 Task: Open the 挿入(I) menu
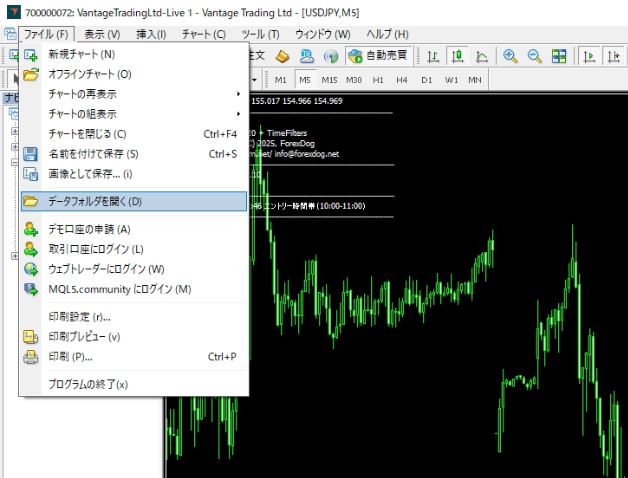[151, 34]
